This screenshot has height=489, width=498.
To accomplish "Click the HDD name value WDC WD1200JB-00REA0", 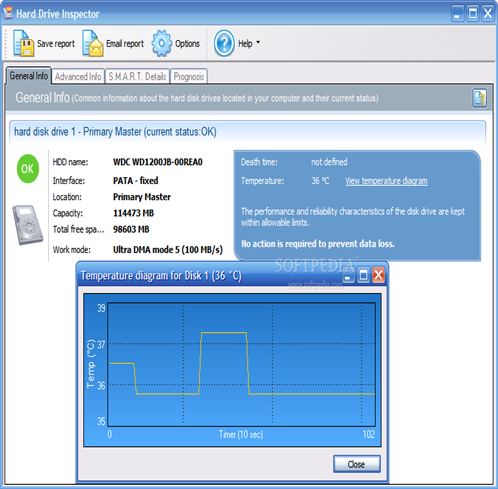I will 158,162.
